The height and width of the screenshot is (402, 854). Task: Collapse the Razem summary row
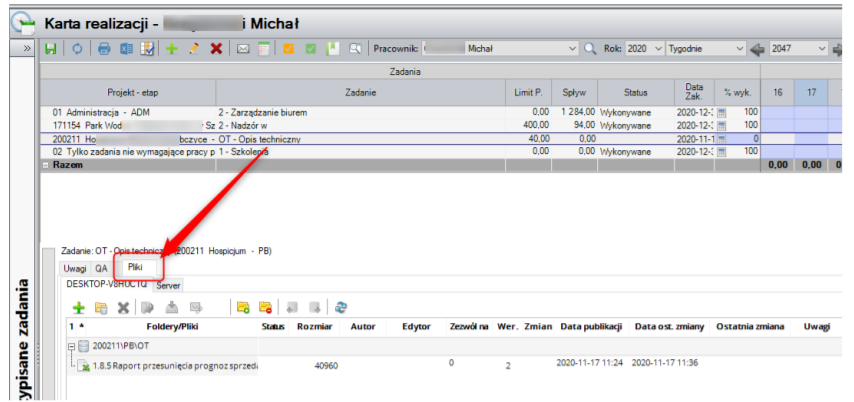[x=46, y=165]
